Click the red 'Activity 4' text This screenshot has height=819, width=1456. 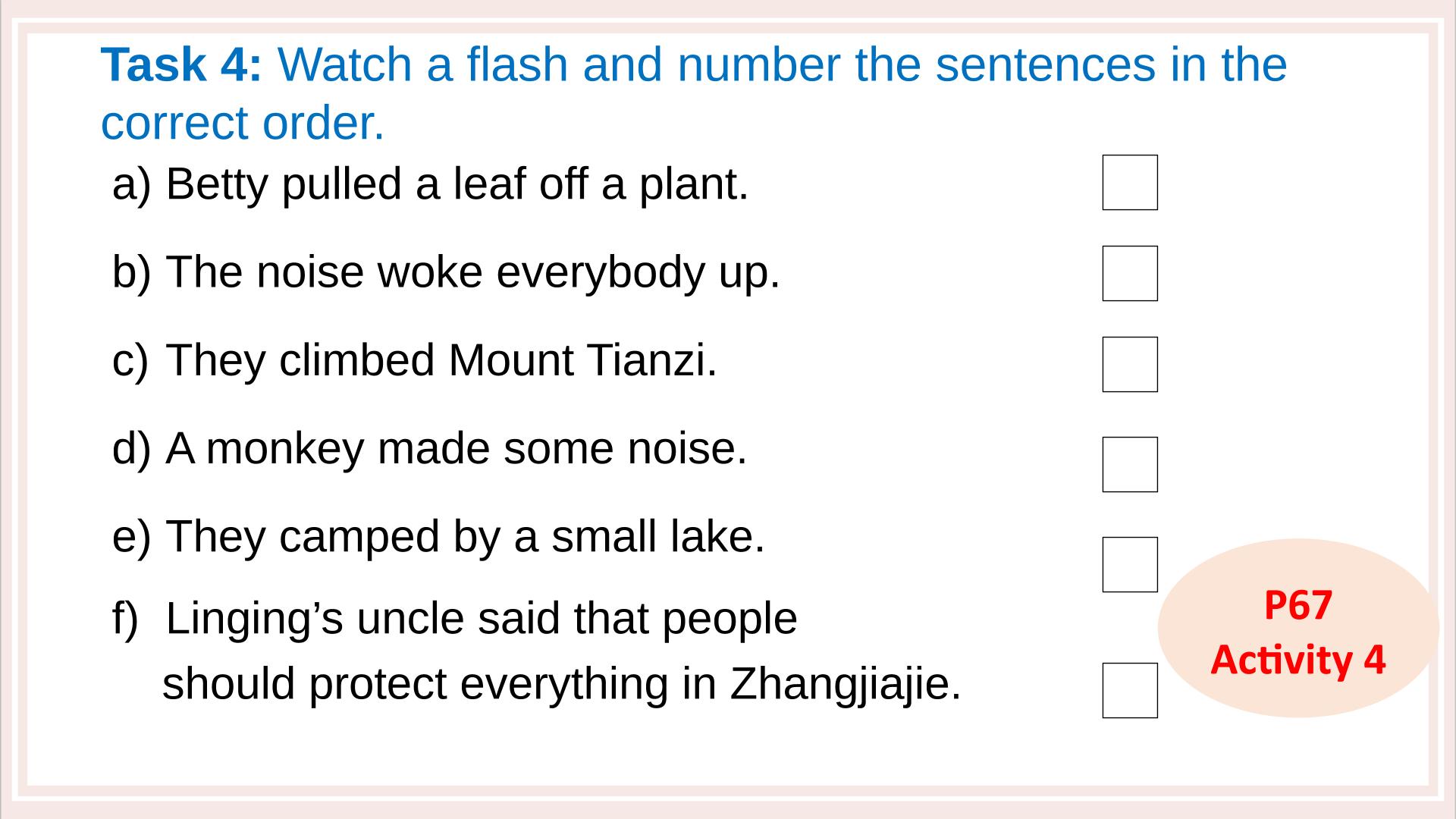pos(1298,660)
